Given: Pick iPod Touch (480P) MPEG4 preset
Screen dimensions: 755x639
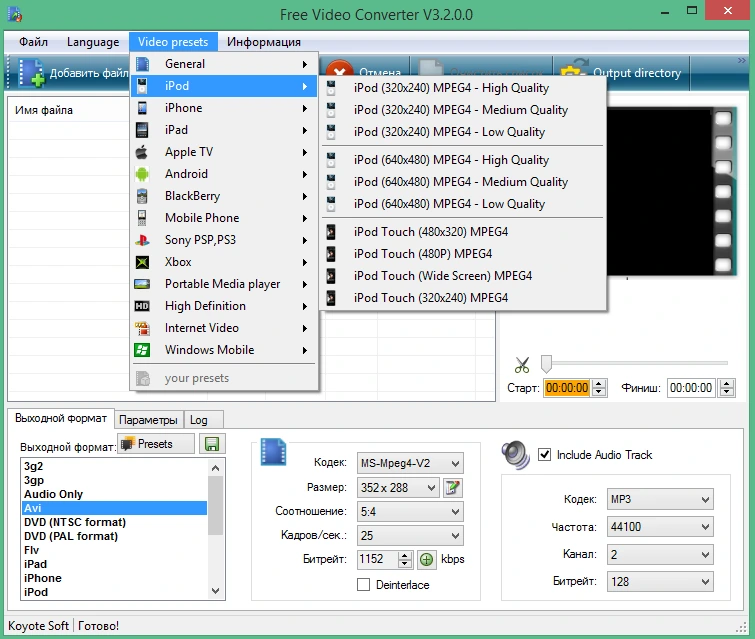Looking at the screenshot, I should [x=462, y=254].
